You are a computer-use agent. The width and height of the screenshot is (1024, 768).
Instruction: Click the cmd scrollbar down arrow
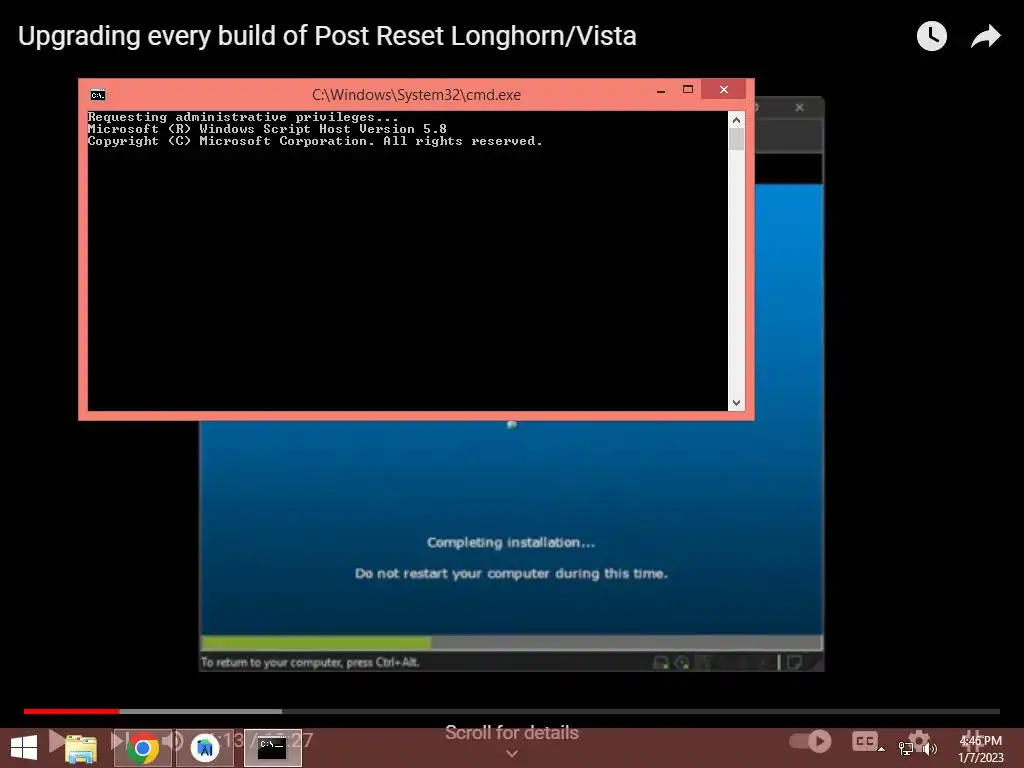click(736, 403)
